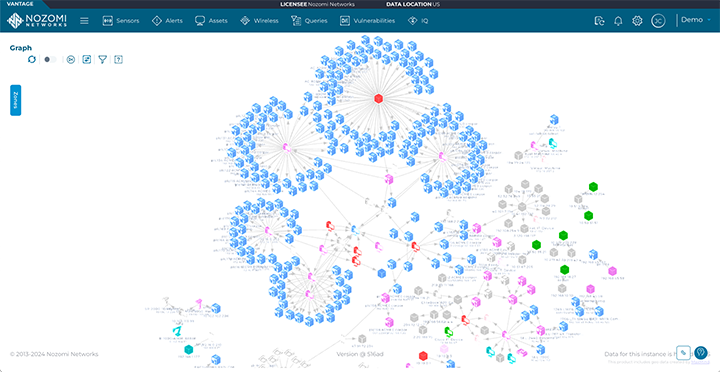Open the Sensors menu
Screen dimensions: 720x372
(x=121, y=21)
